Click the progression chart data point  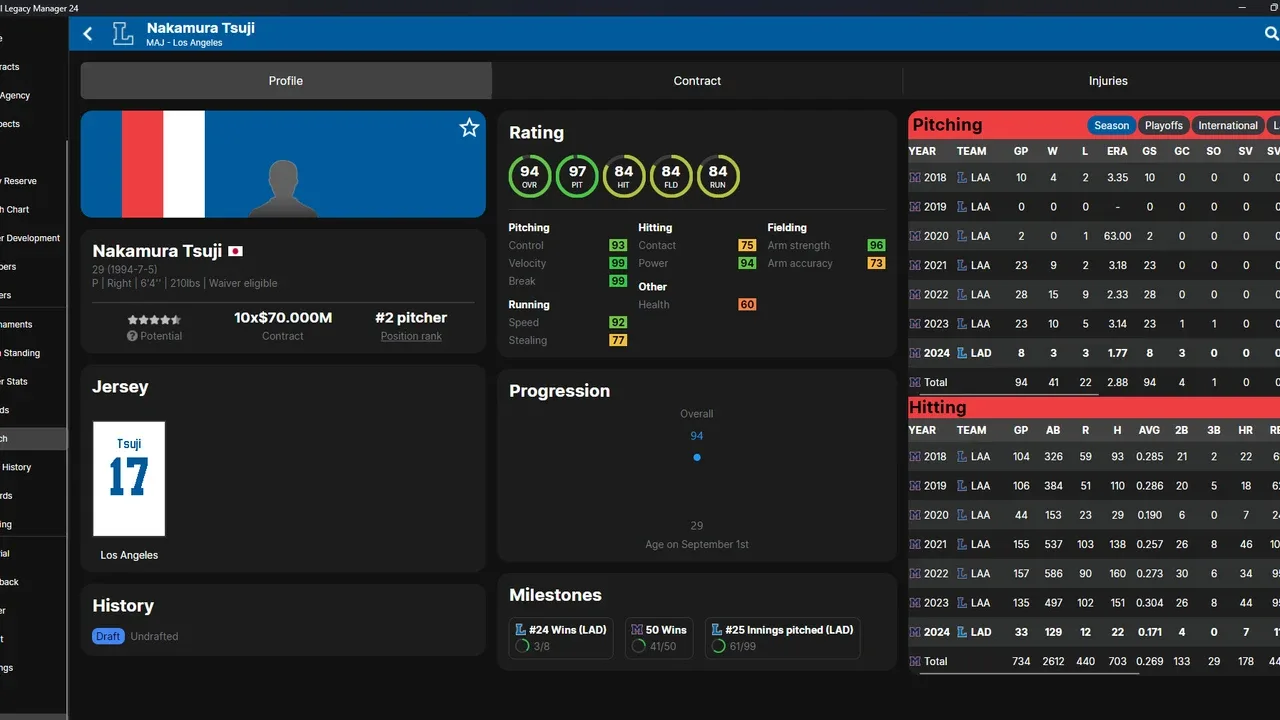[x=697, y=457]
